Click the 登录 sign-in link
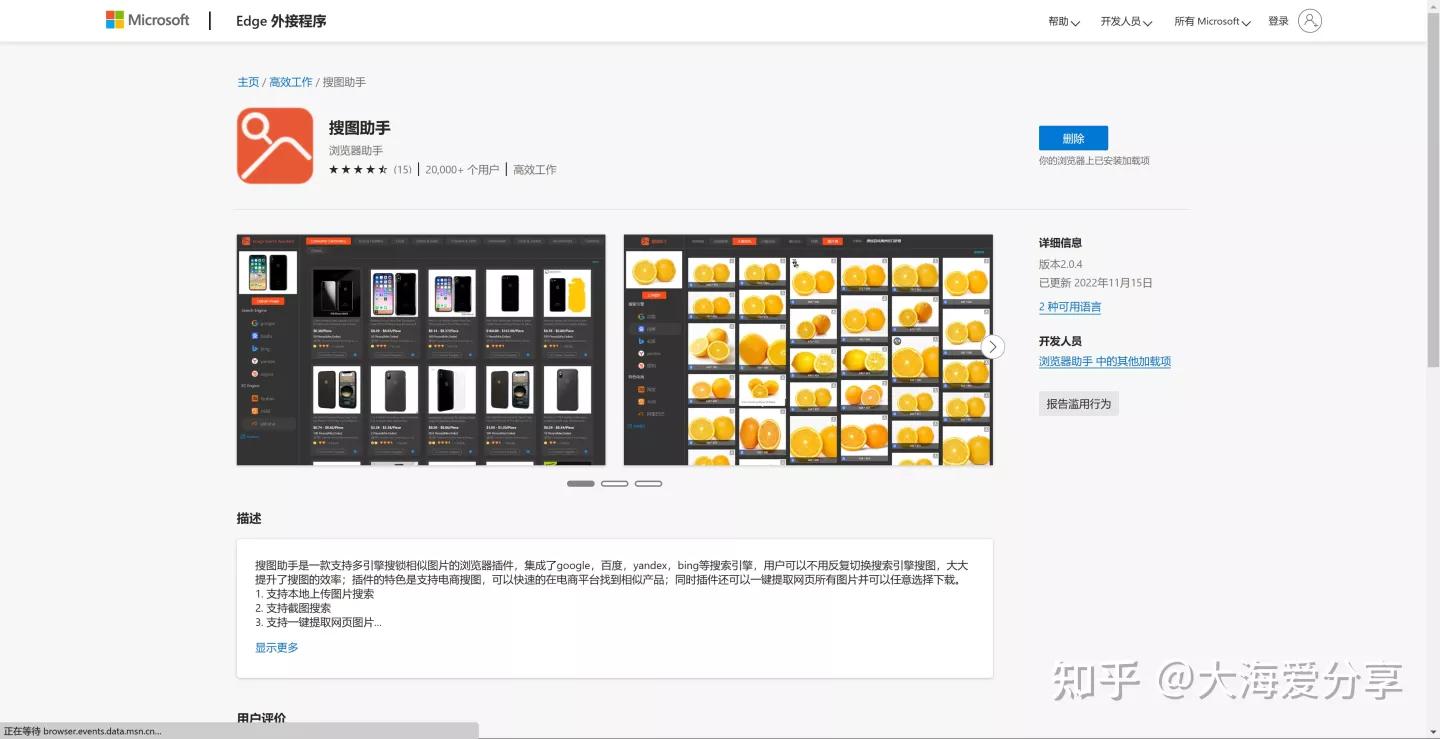This screenshot has height=739, width=1440. click(x=1277, y=20)
